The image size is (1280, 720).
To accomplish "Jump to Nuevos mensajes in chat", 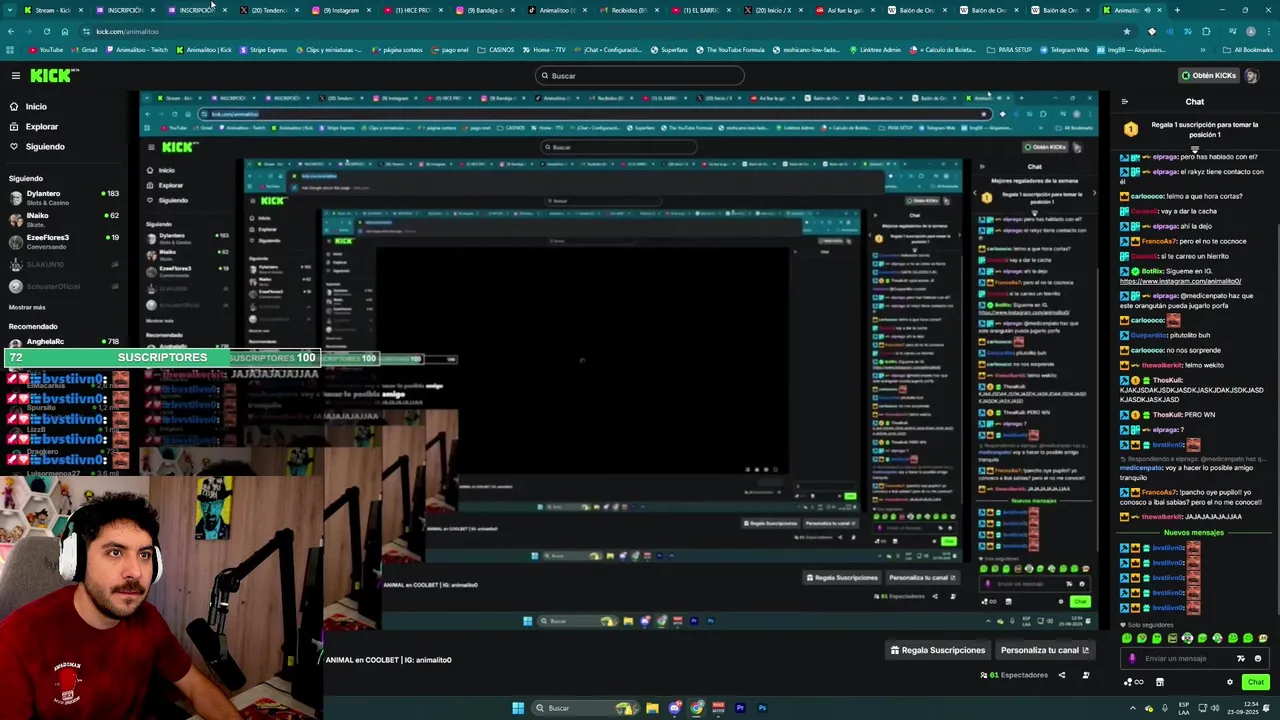I will (1194, 533).
